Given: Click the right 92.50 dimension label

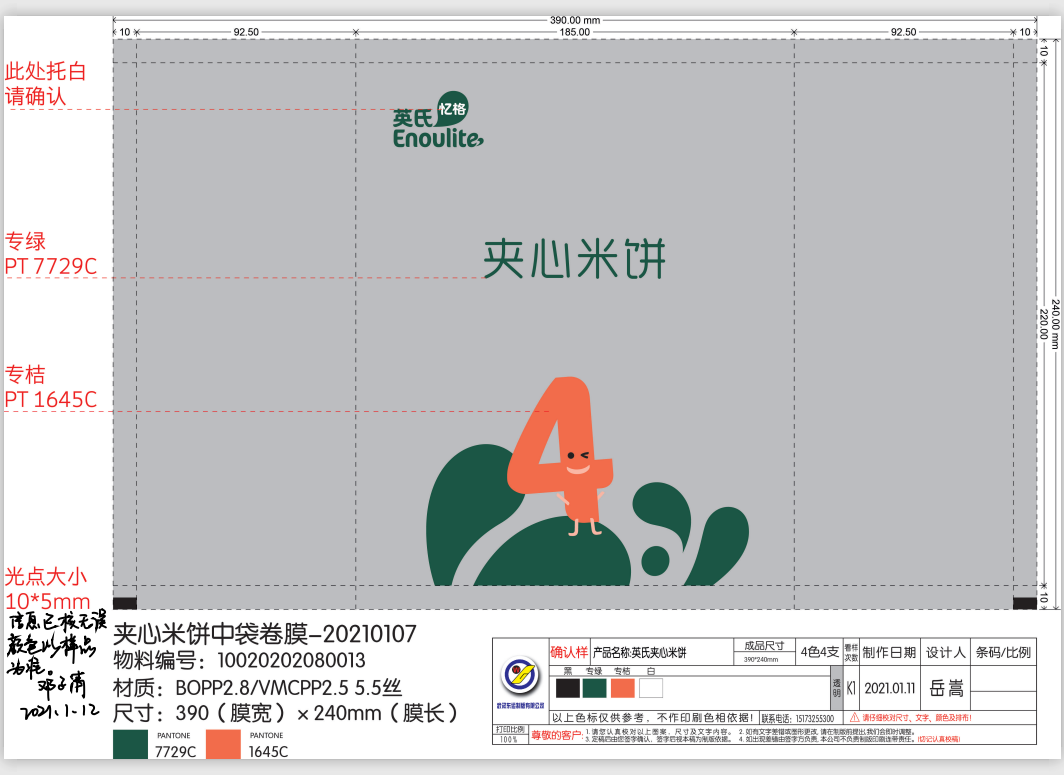Looking at the screenshot, I should 903,32.
